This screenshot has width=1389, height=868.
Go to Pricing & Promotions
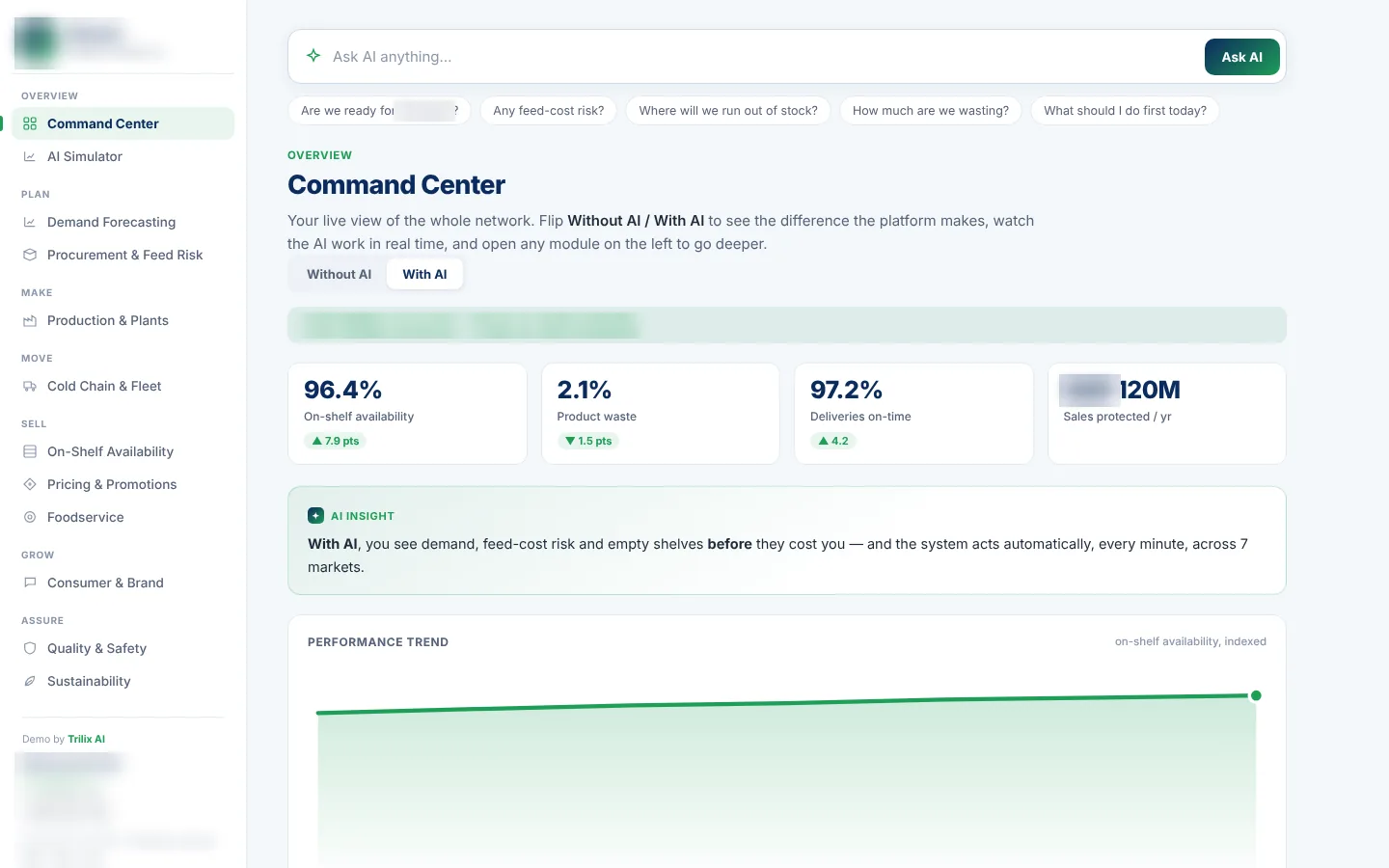pyautogui.click(x=123, y=484)
